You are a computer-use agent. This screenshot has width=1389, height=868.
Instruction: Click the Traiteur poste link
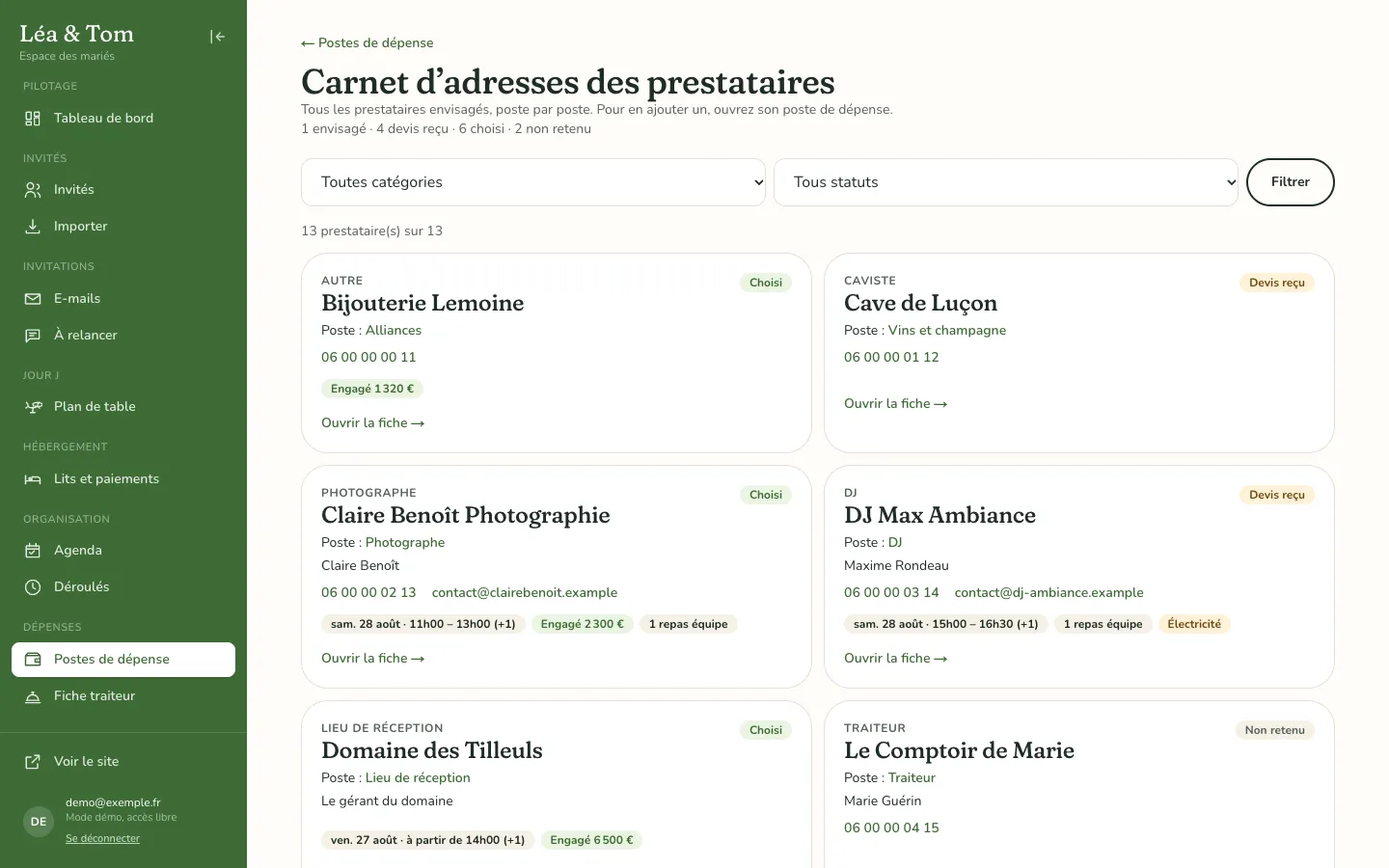(912, 778)
